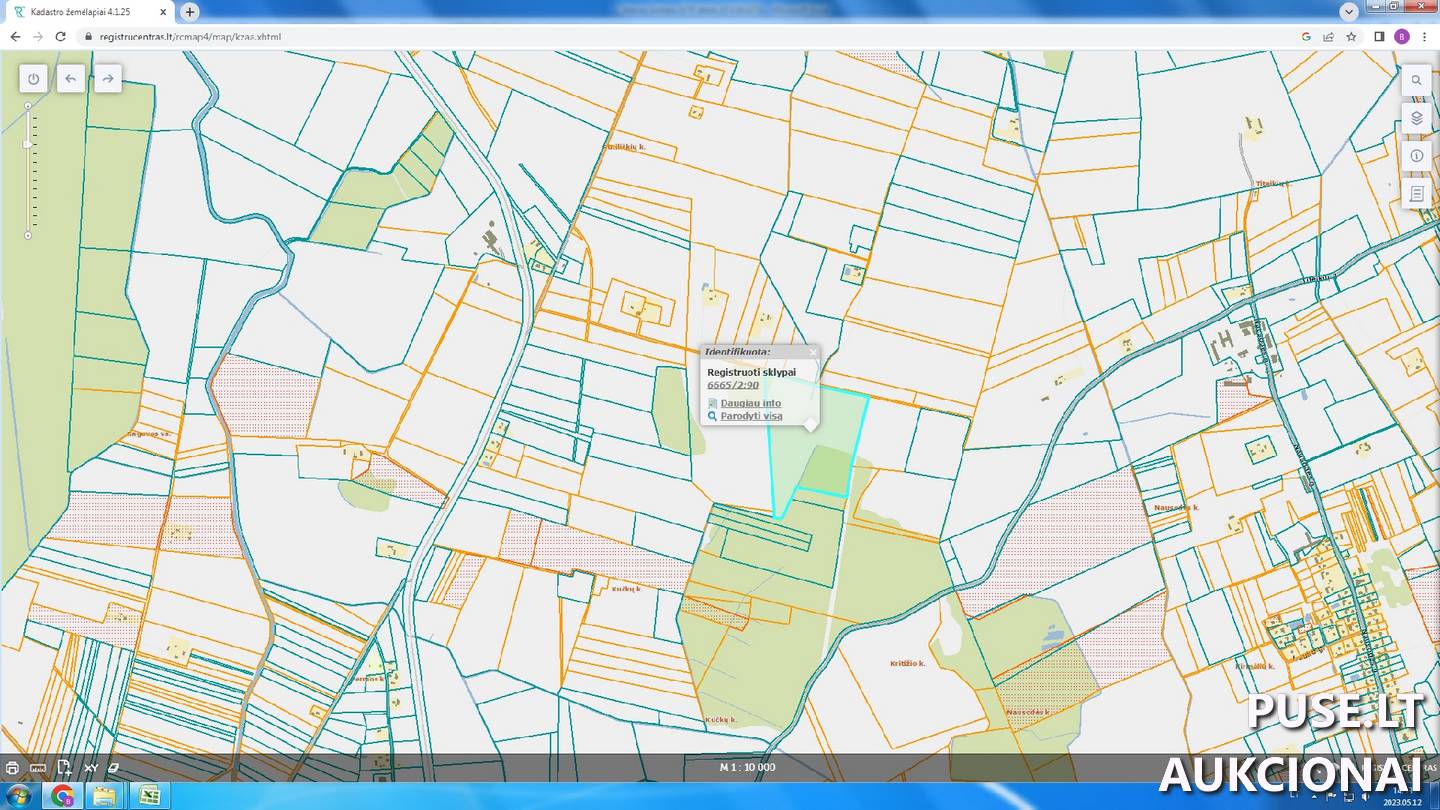The image size is (1440, 810).
Task: Reload the page
Action: (x=61, y=37)
